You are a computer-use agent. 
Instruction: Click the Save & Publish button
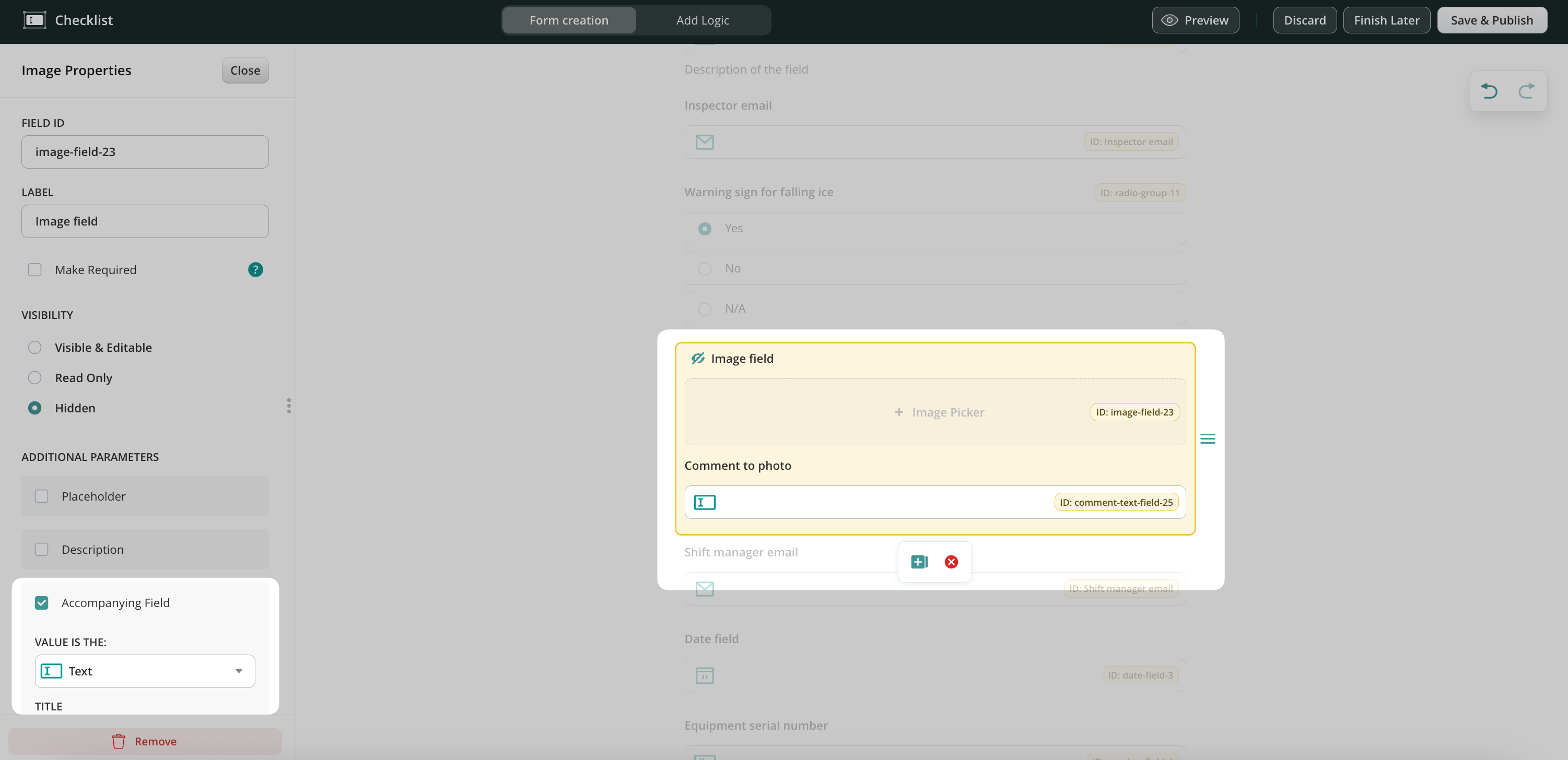pyautogui.click(x=1491, y=20)
